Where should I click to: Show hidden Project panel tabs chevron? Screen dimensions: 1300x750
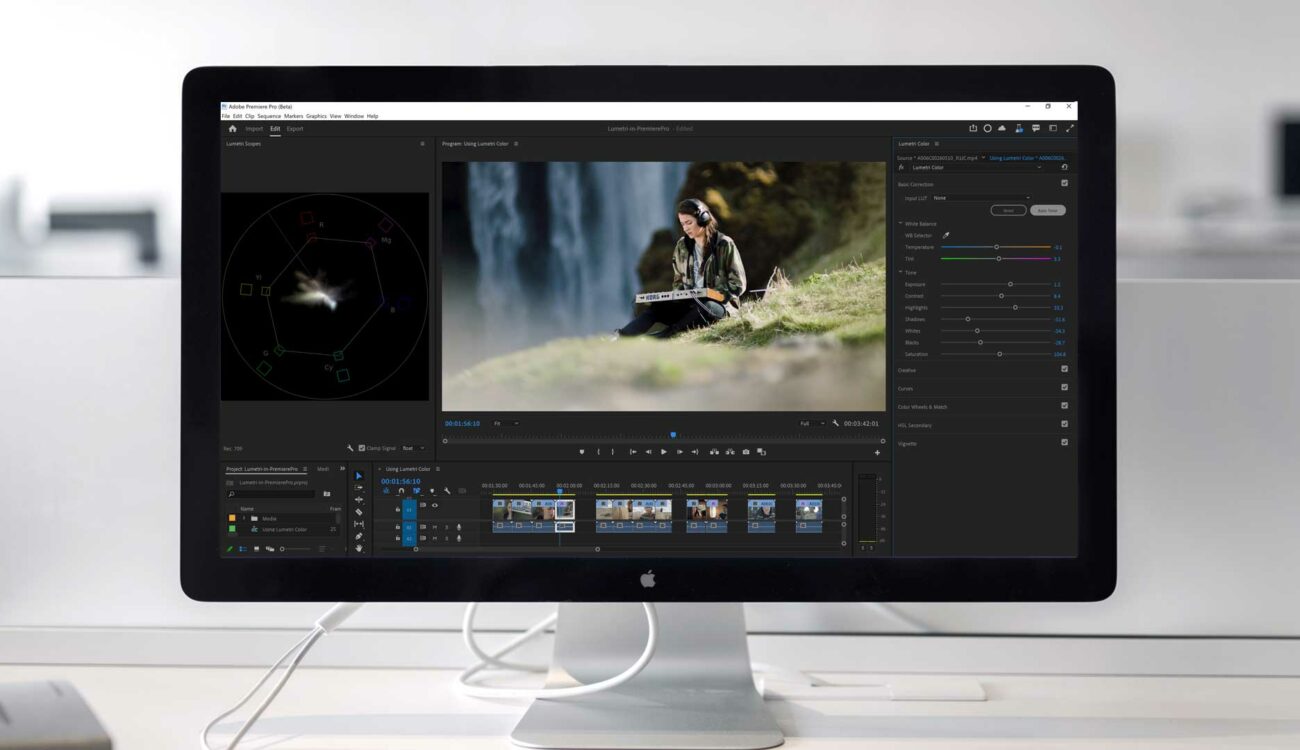pyautogui.click(x=343, y=468)
